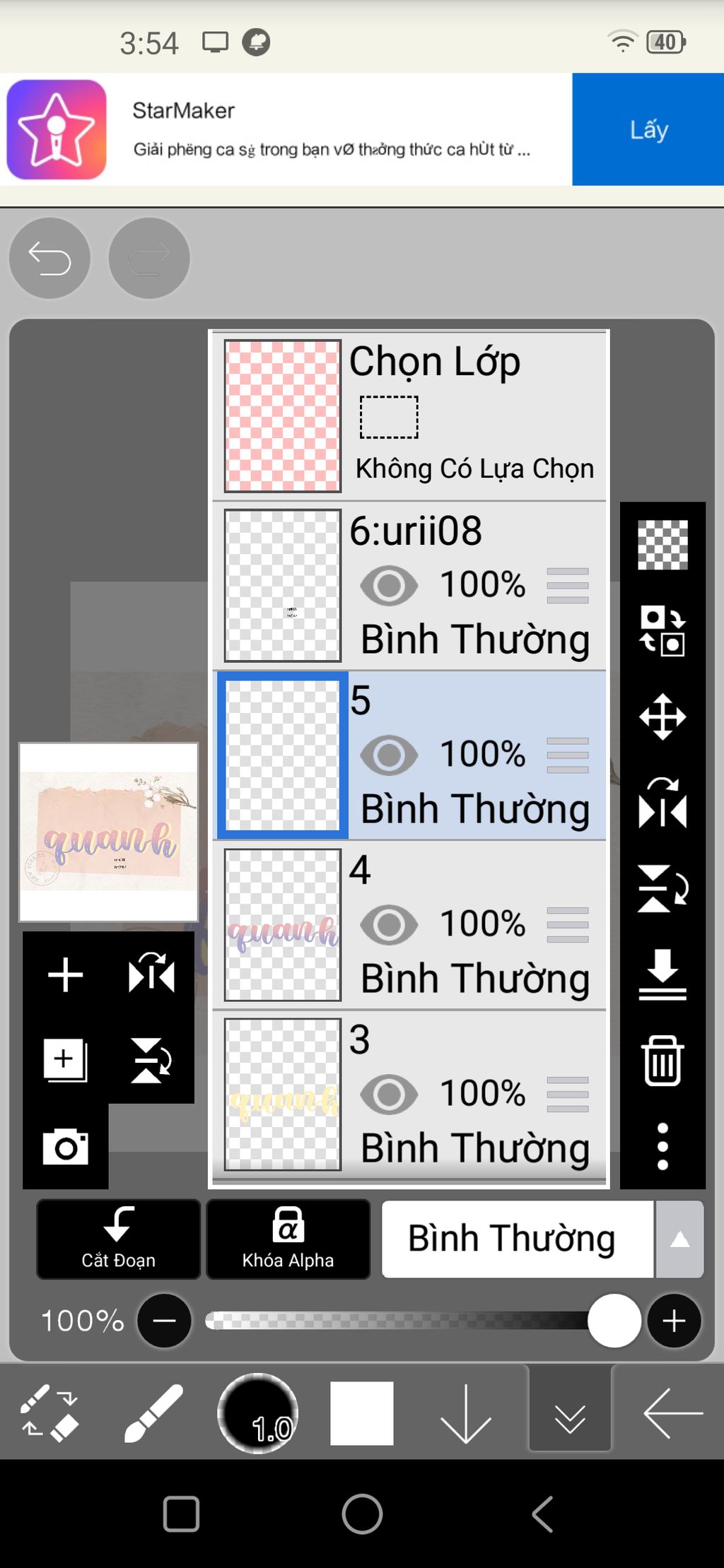Import photo using the camera icon
Image resolution: width=724 pixels, height=1568 pixels.
[x=65, y=1146]
